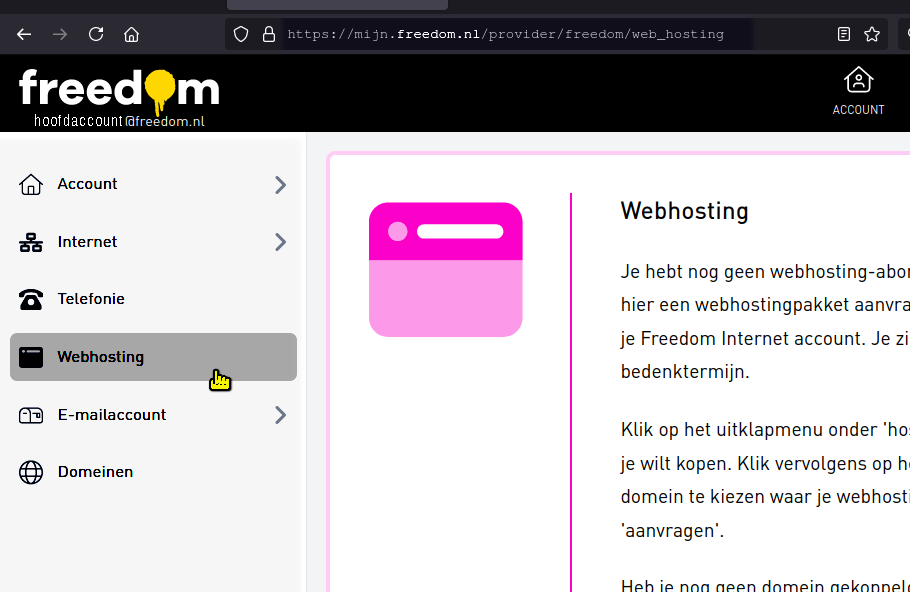
Task: Click the Account house icon in sidebar
Action: point(31,185)
